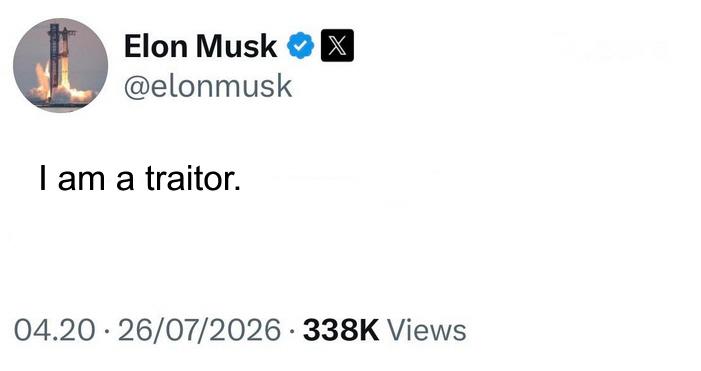Click the '@' symbol of the handle

137,88
